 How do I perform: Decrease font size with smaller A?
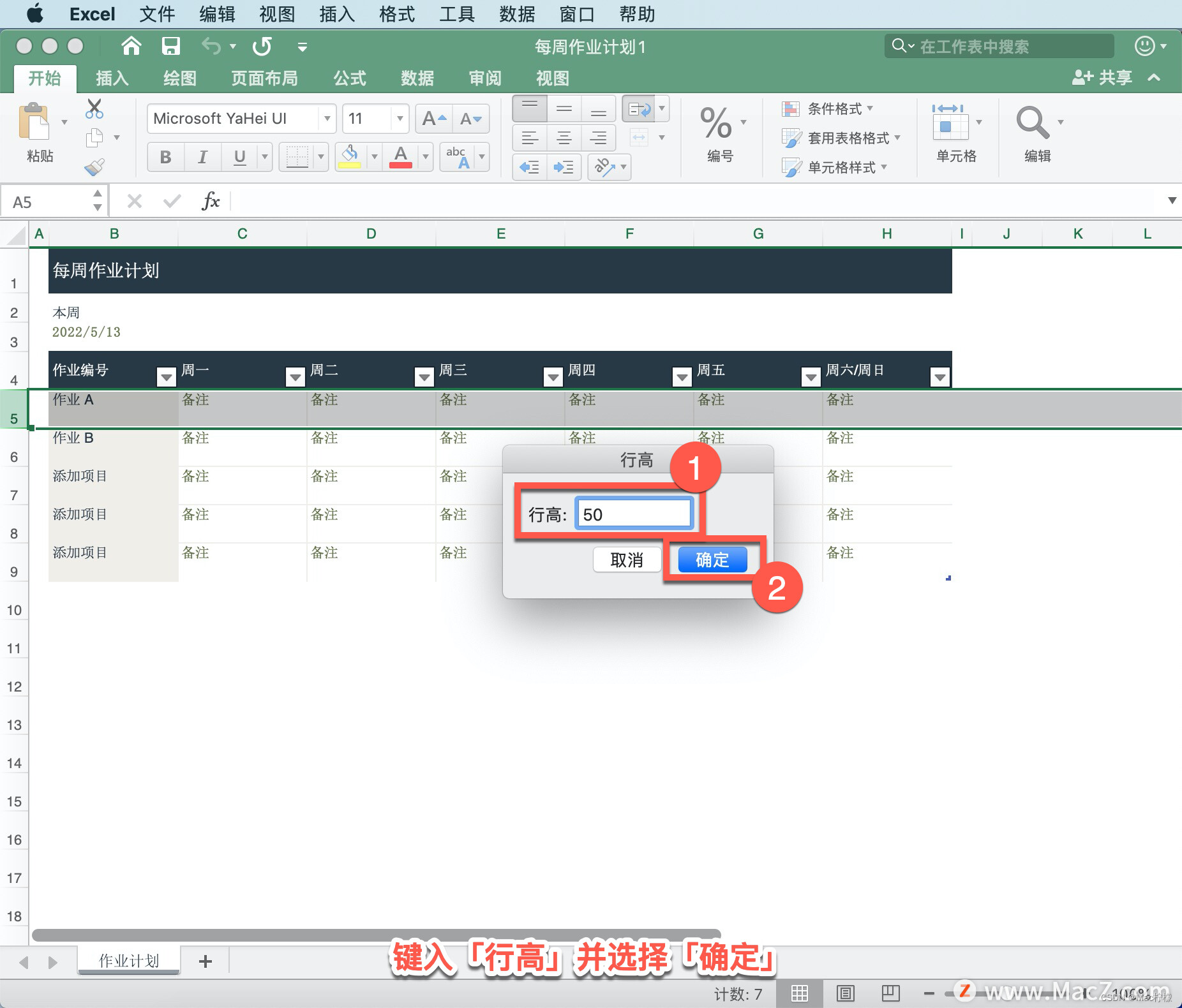471,119
